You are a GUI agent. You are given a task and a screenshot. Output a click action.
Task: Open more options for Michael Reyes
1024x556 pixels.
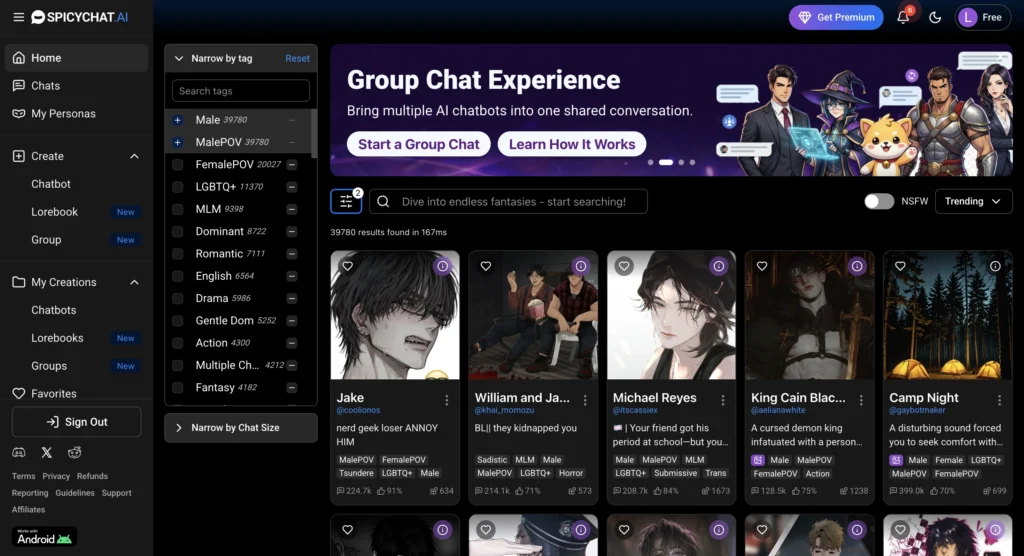(x=723, y=401)
